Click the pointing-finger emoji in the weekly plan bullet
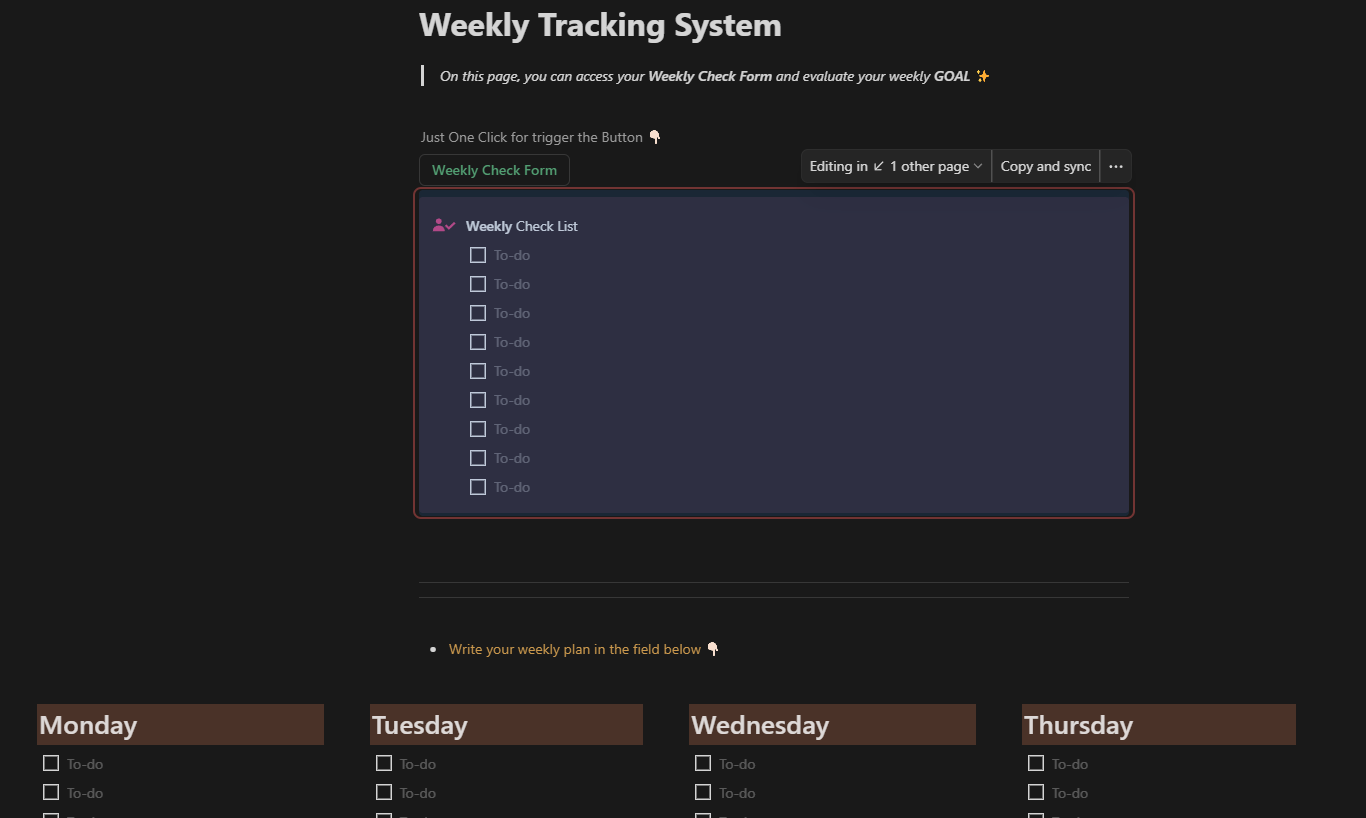The image size is (1366, 818). tap(713, 649)
